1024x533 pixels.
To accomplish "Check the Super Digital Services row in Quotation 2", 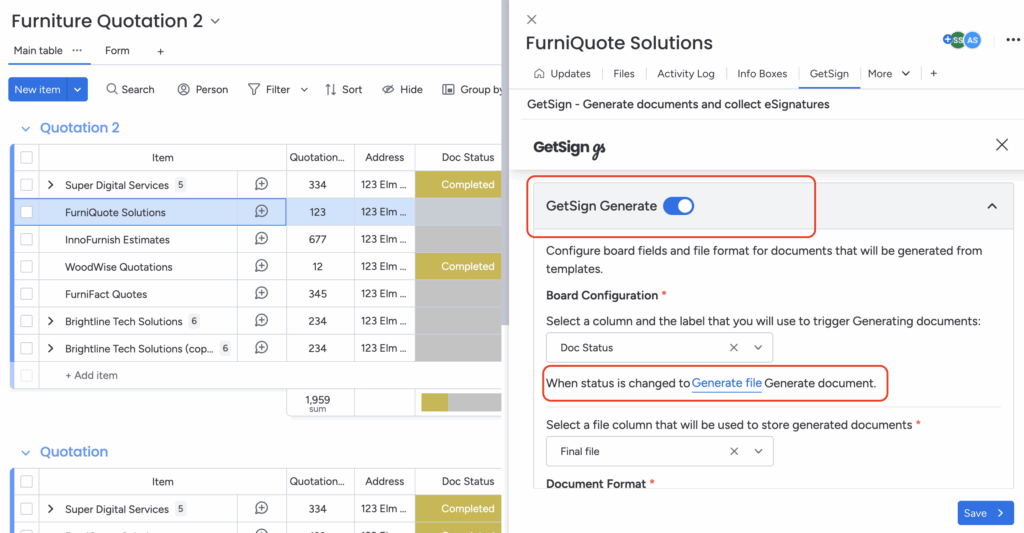I will click(x=26, y=185).
